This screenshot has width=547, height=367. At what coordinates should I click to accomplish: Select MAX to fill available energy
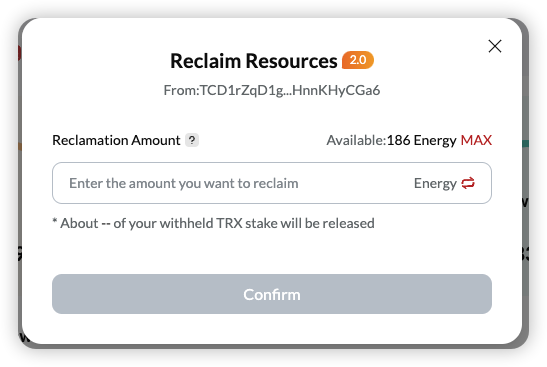click(476, 140)
